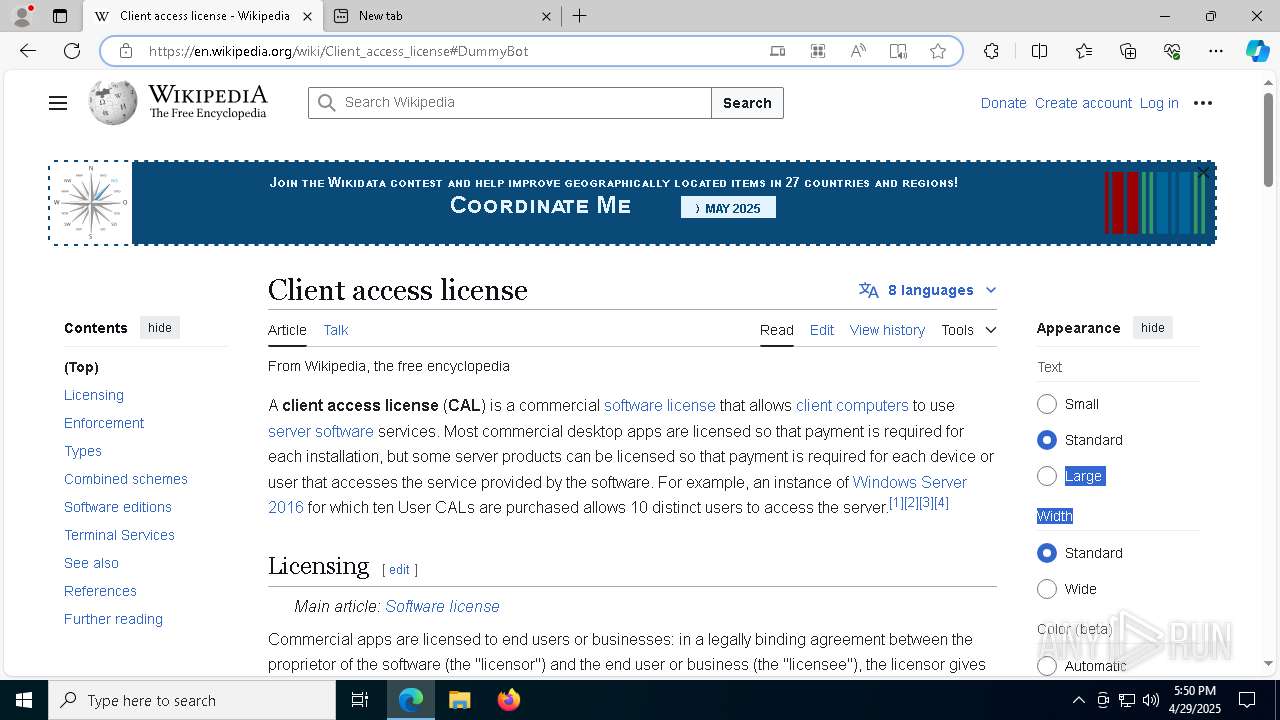Launch File Explorer from the taskbar
The width and height of the screenshot is (1280, 720).
click(x=459, y=700)
